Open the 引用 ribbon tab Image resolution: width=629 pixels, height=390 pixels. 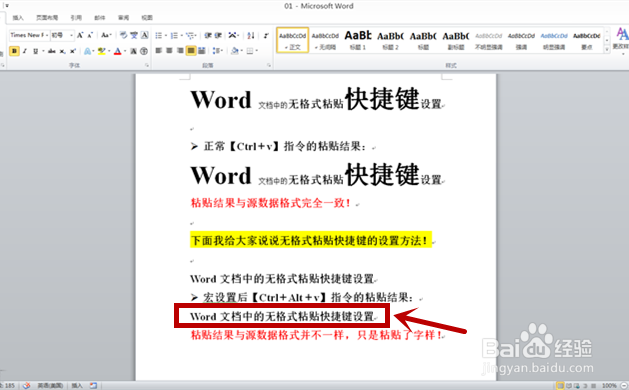(x=76, y=18)
